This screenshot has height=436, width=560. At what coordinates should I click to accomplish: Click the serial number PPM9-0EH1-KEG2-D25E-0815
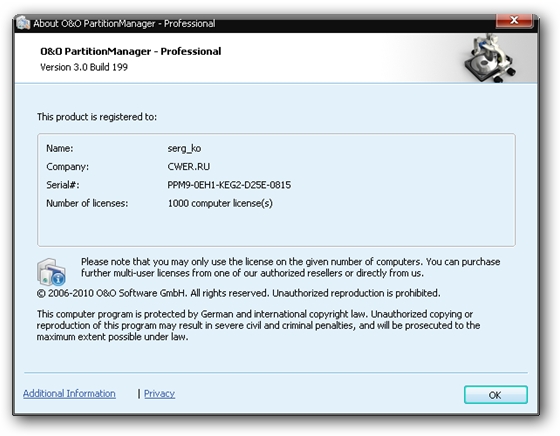(x=229, y=185)
